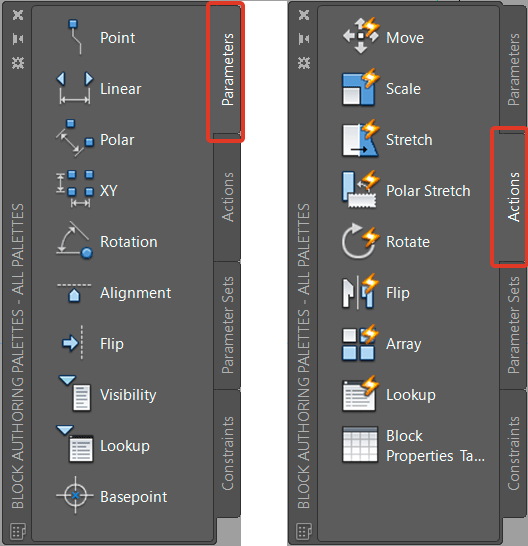Switch to Actions tab in left palette

pos(228,197)
